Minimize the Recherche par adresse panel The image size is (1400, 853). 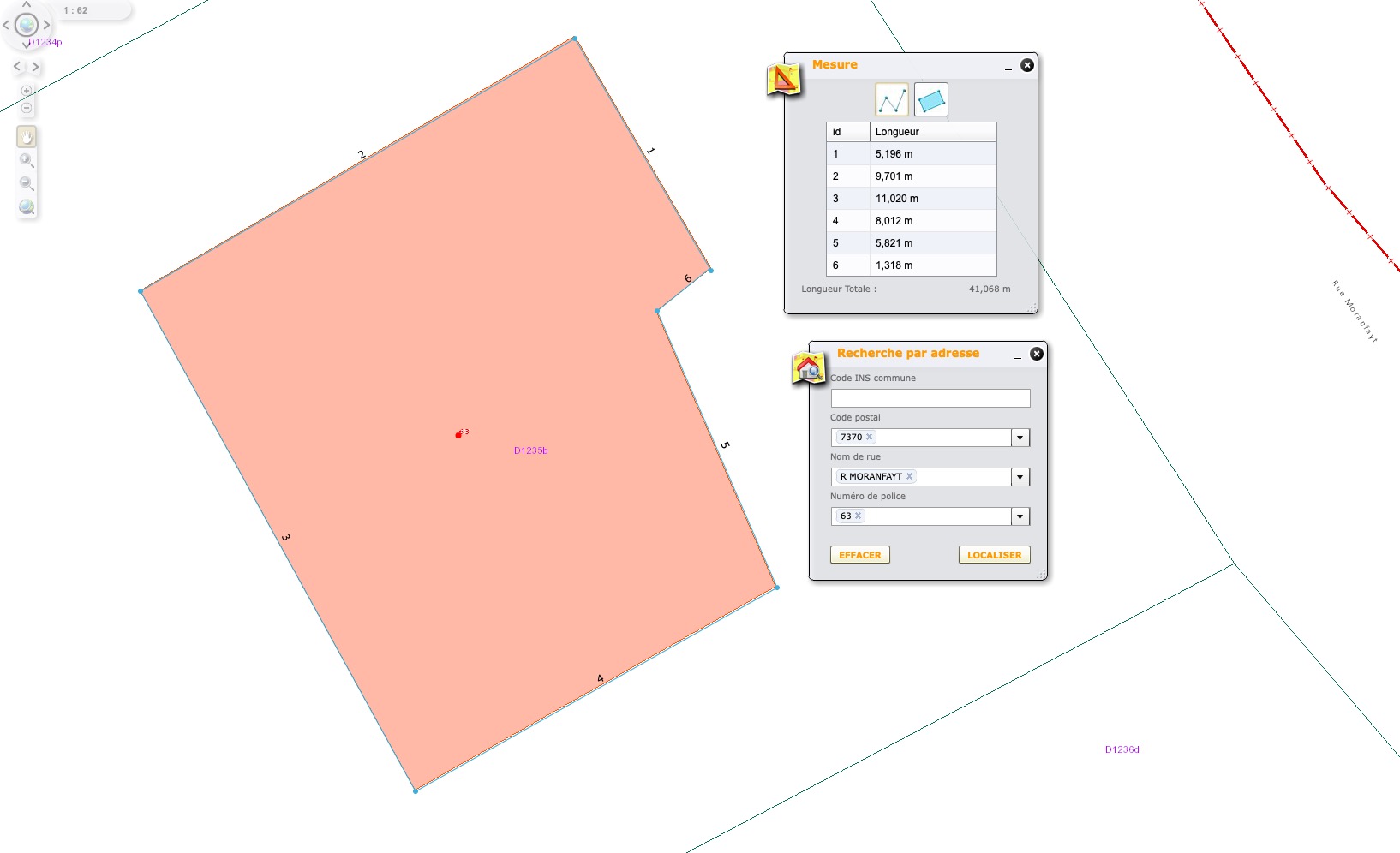point(1018,355)
